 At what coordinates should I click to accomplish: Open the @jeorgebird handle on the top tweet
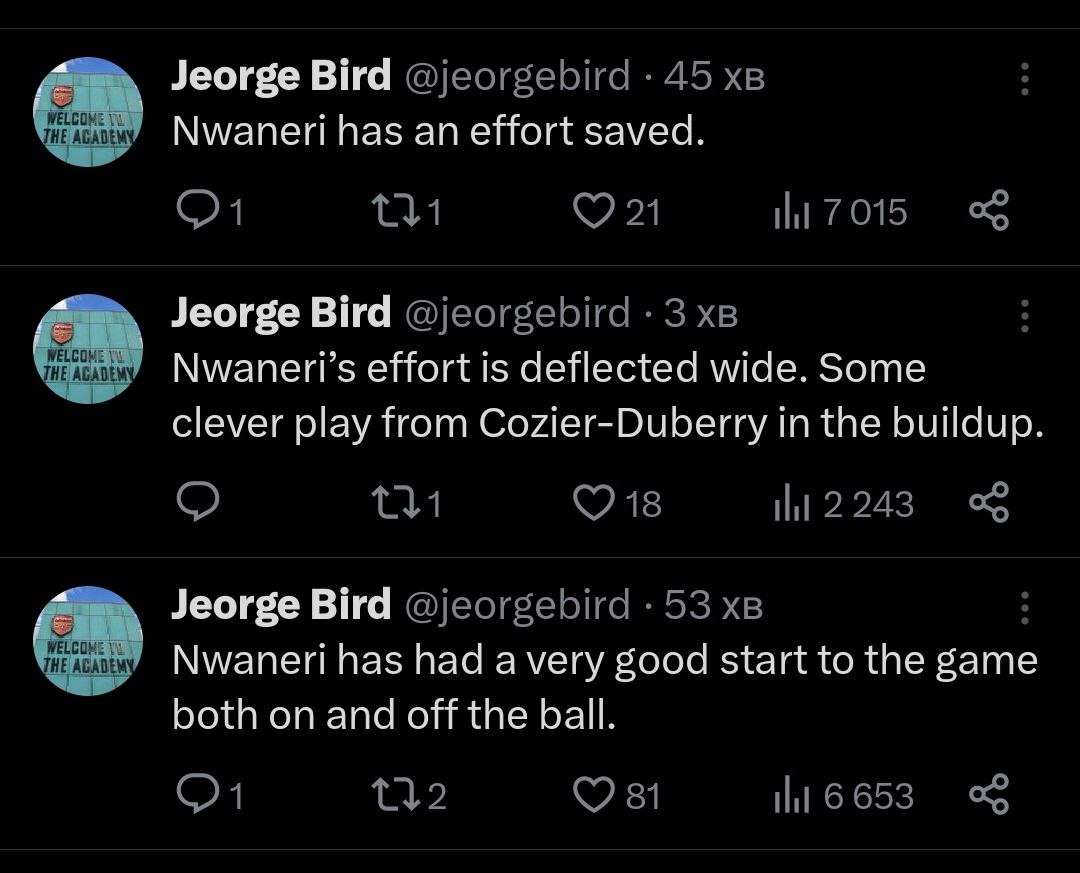(516, 77)
